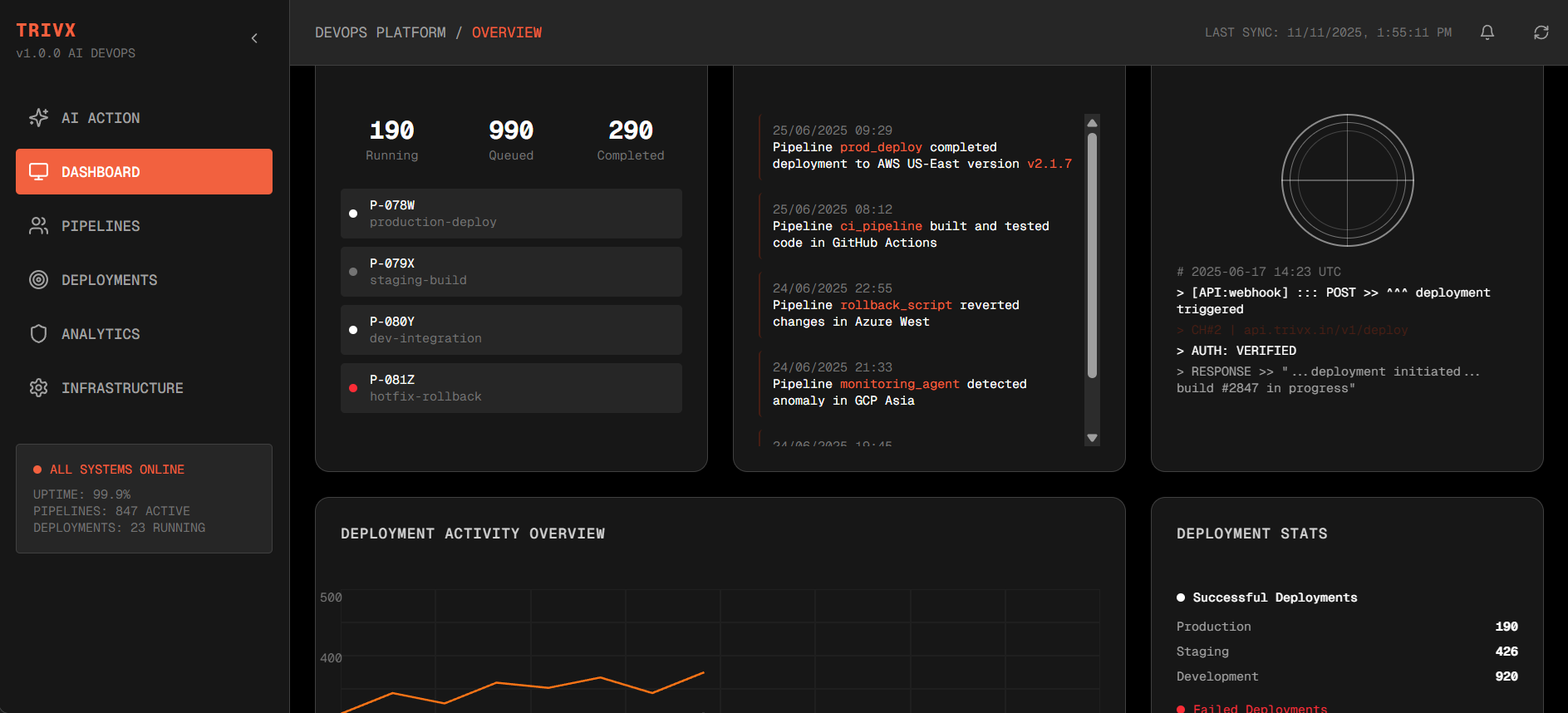Click the prod_deploy pipeline link

pos(880,147)
